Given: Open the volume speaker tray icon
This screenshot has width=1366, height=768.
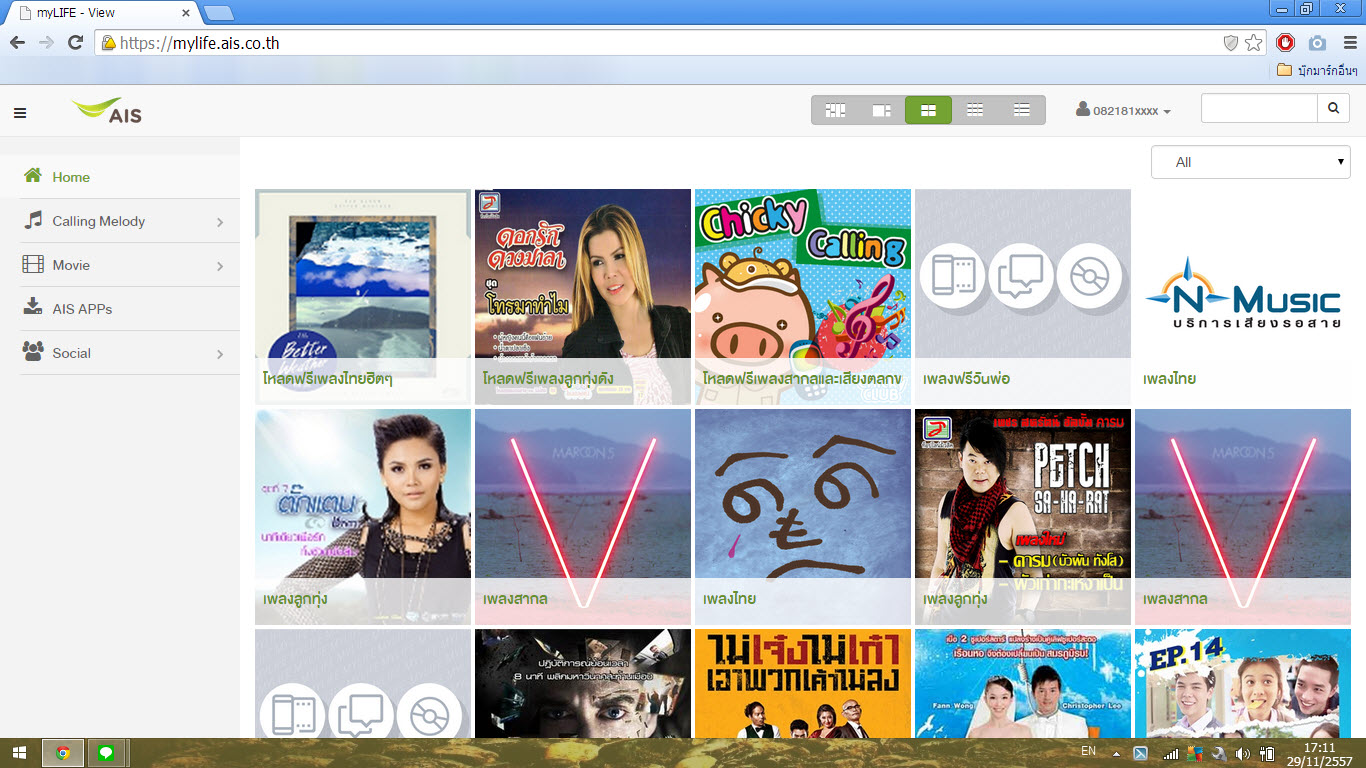Looking at the screenshot, I should point(1243,753).
